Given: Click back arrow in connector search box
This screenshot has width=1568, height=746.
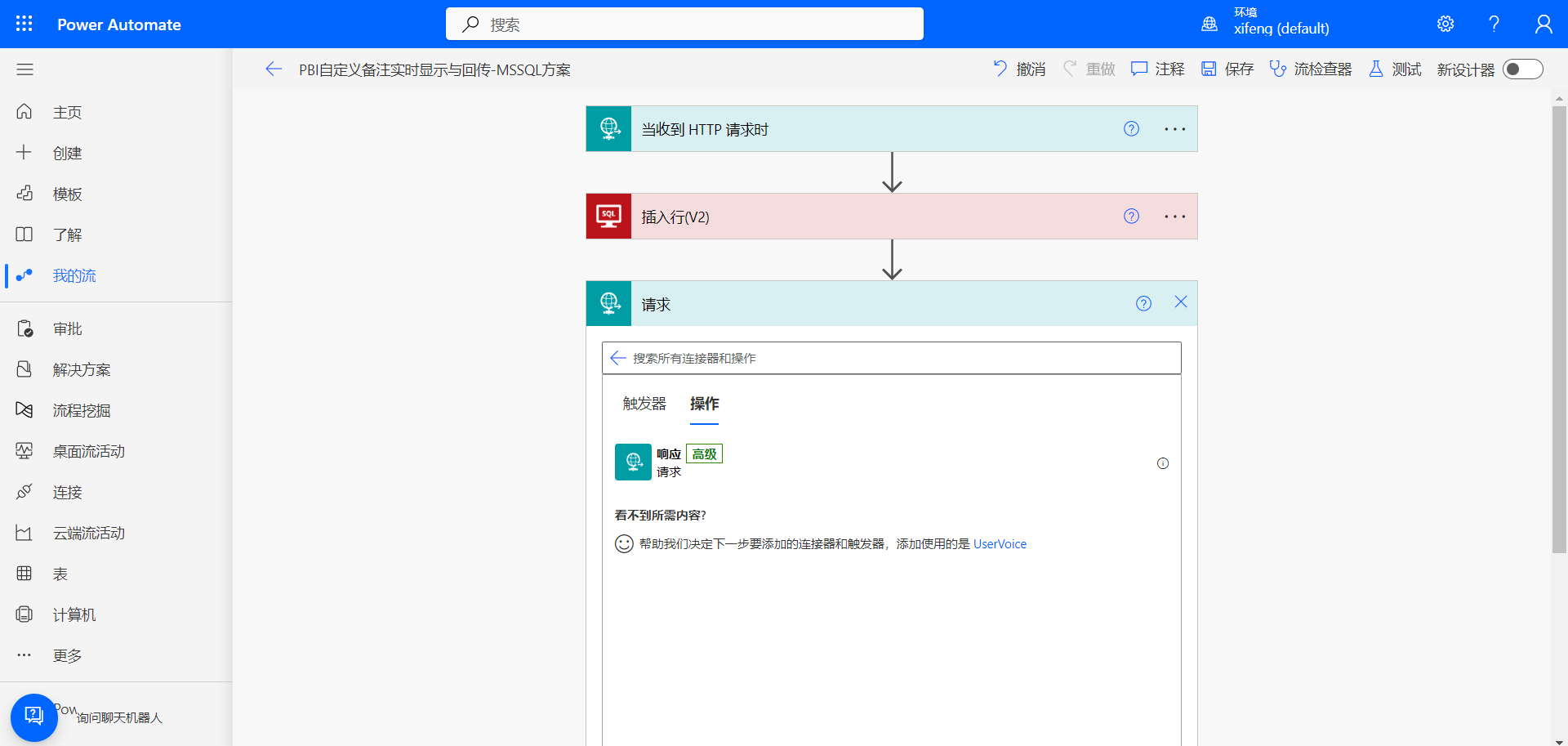Looking at the screenshot, I should tap(618, 358).
